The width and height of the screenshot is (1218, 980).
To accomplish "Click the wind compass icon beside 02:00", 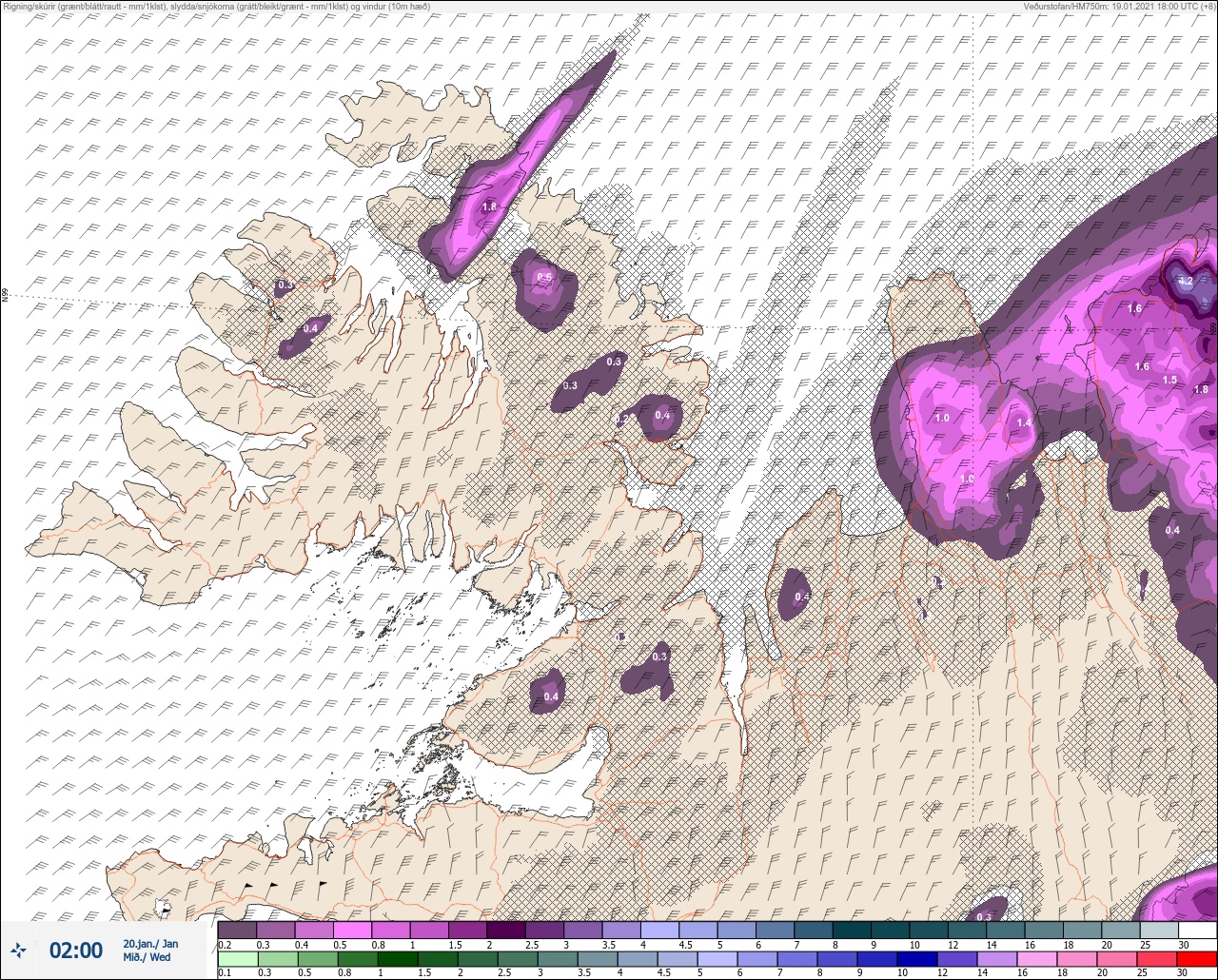I will pyautogui.click(x=19, y=950).
